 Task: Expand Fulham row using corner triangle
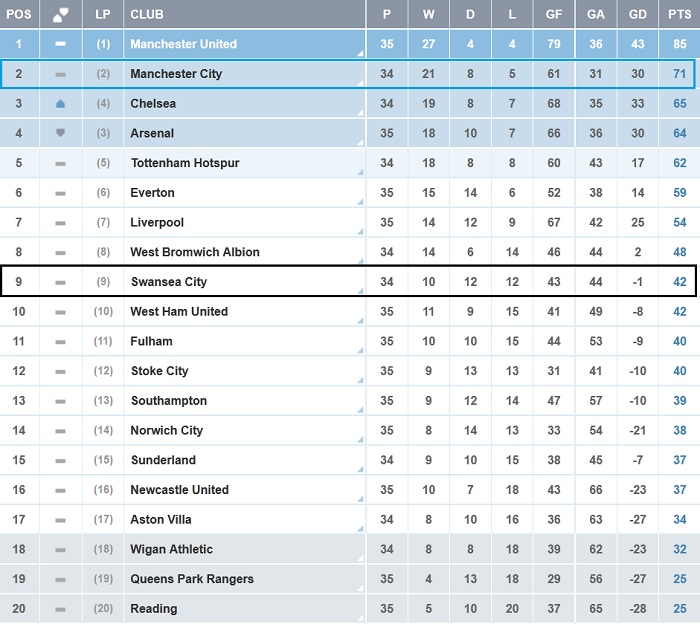(359, 351)
